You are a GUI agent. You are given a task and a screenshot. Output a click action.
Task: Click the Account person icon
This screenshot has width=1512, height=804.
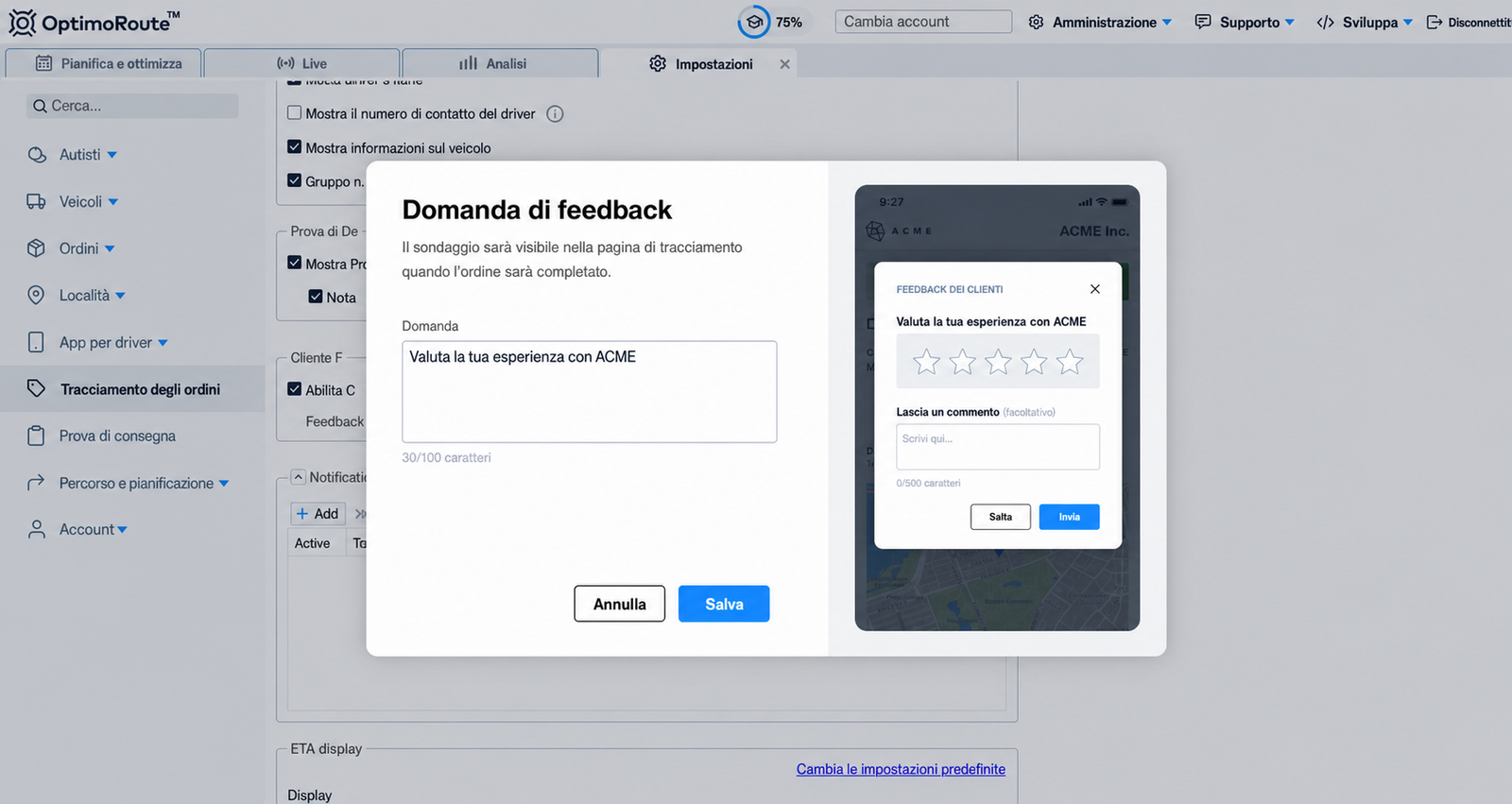(x=36, y=529)
